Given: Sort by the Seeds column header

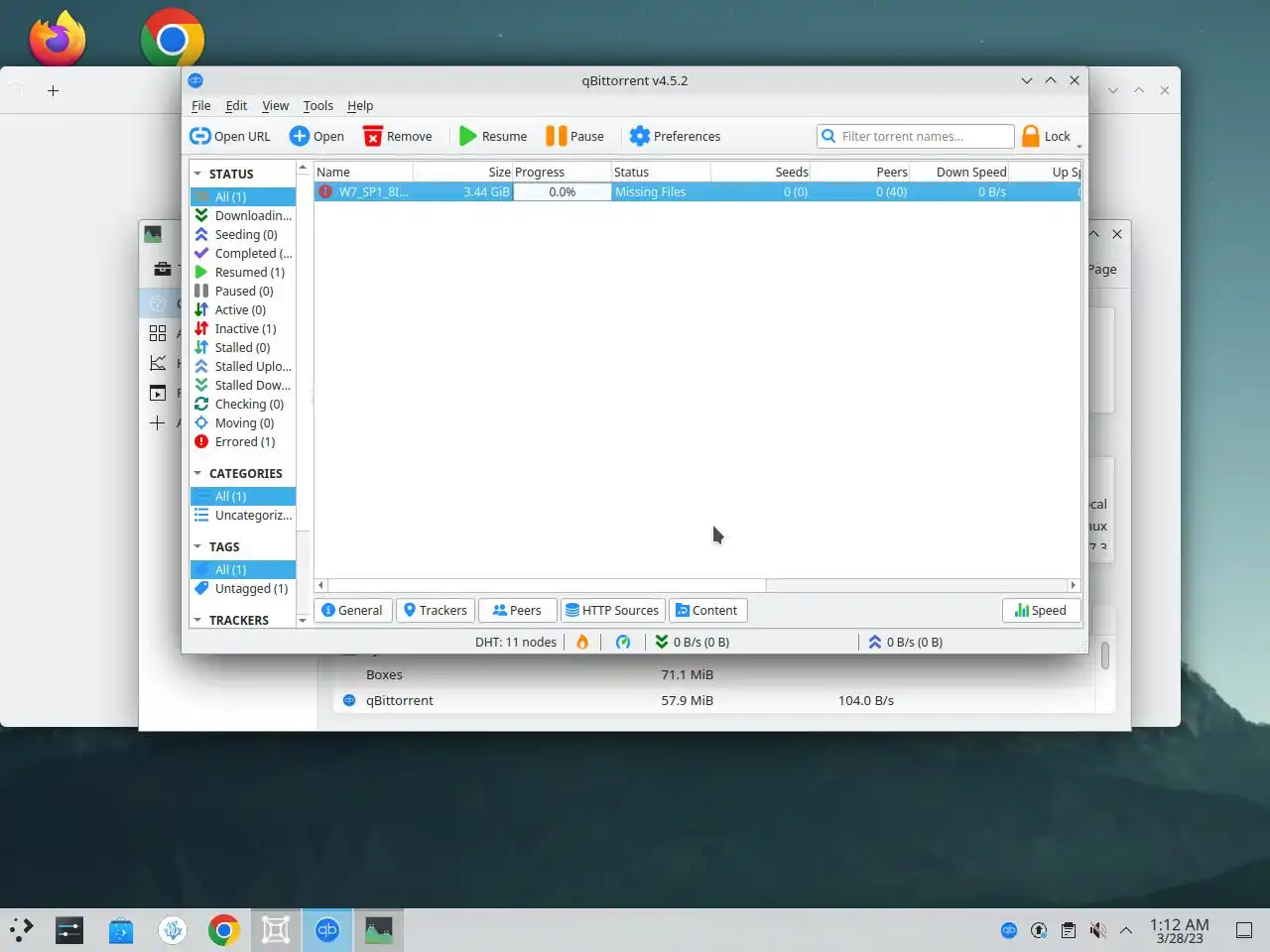Looking at the screenshot, I should pos(760,172).
